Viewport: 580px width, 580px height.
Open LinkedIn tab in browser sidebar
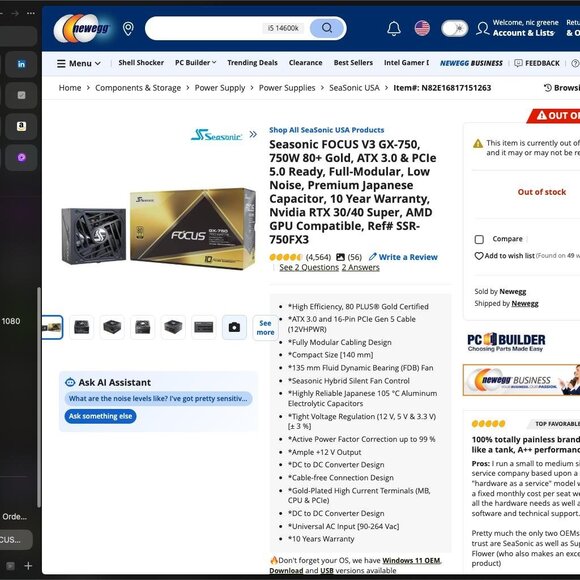pos(21,64)
